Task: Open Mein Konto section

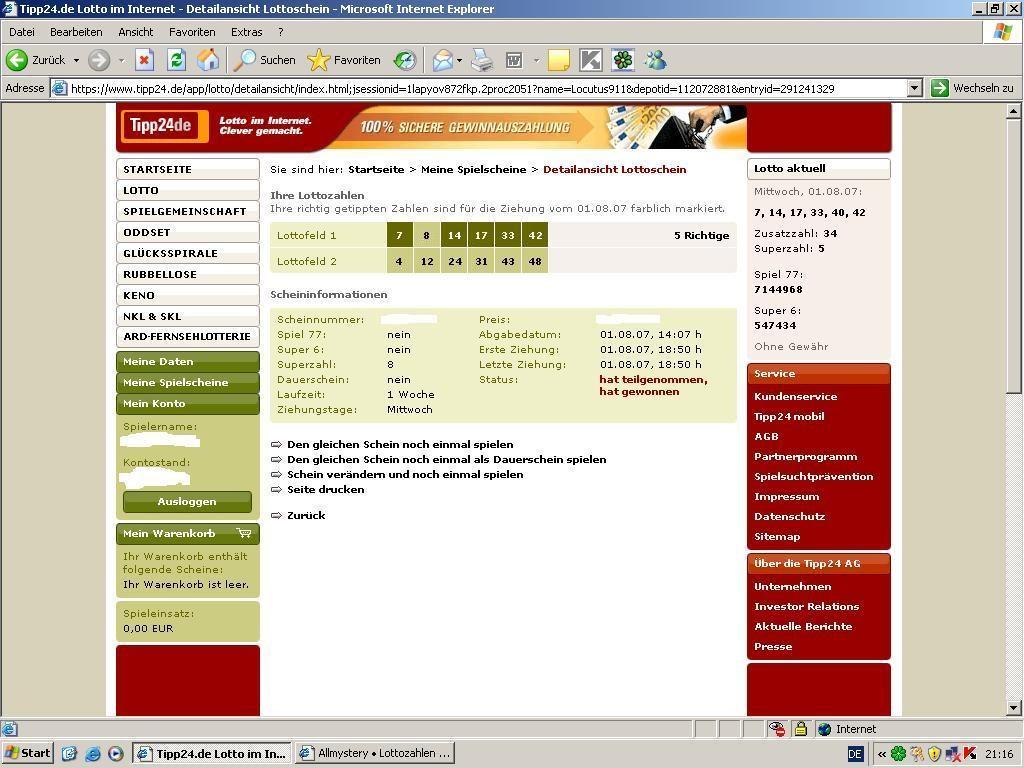Action: click(187, 404)
